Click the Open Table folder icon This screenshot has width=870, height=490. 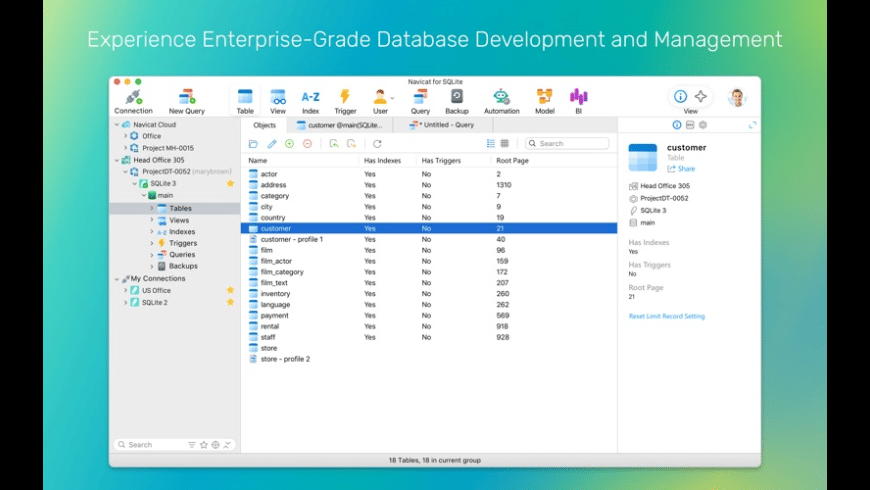click(x=253, y=144)
